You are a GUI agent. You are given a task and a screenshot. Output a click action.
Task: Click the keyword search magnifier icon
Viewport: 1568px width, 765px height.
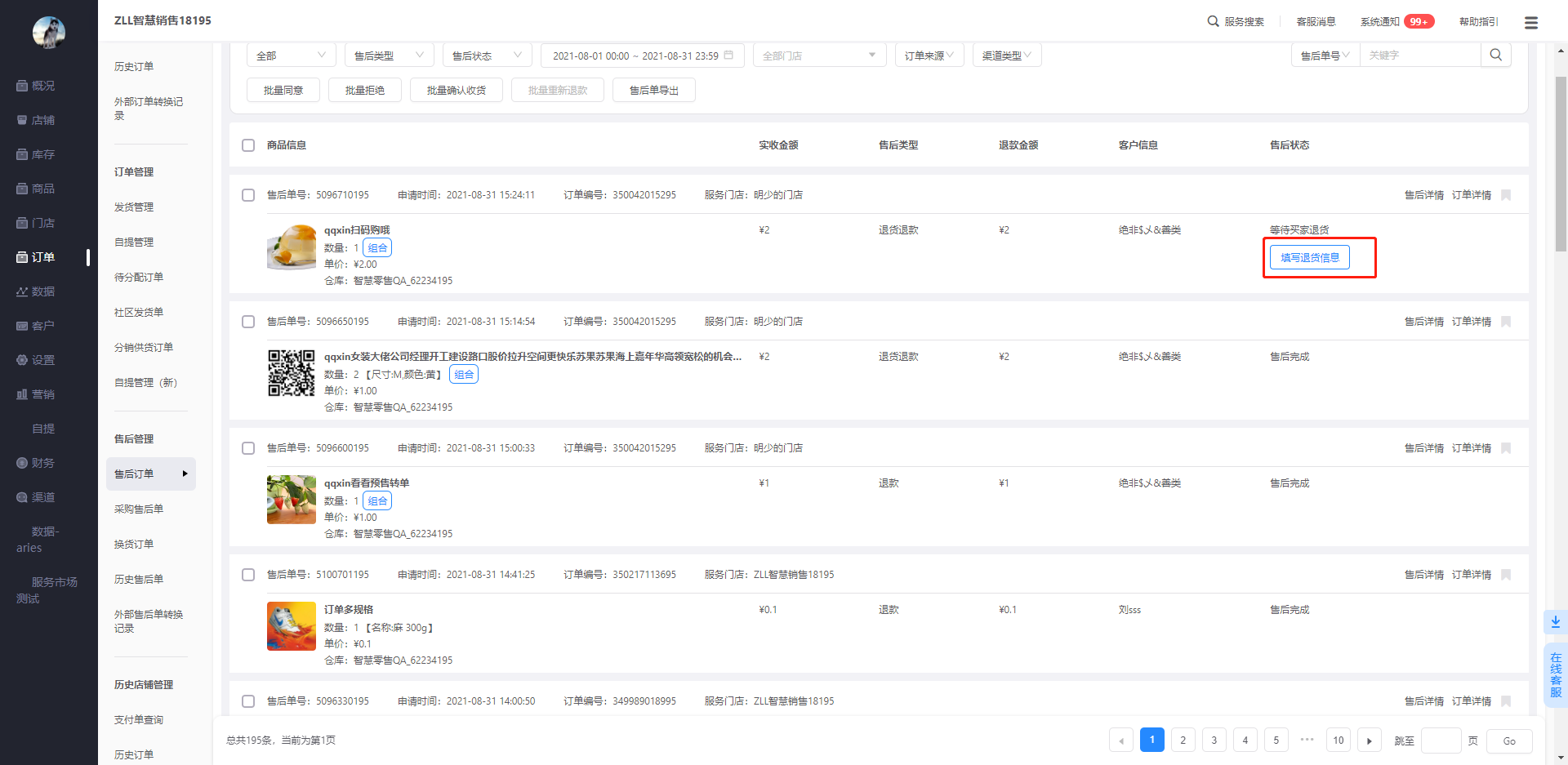pyautogui.click(x=1496, y=55)
